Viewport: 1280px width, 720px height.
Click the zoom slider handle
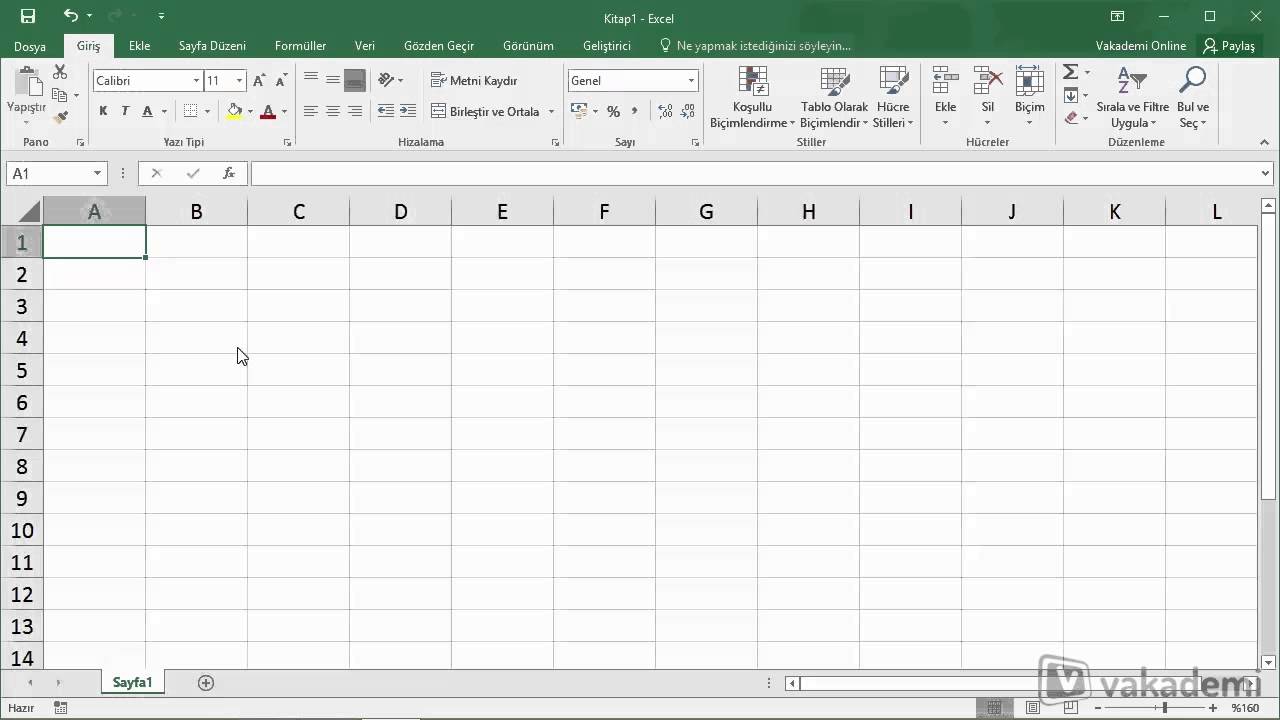click(x=1164, y=708)
